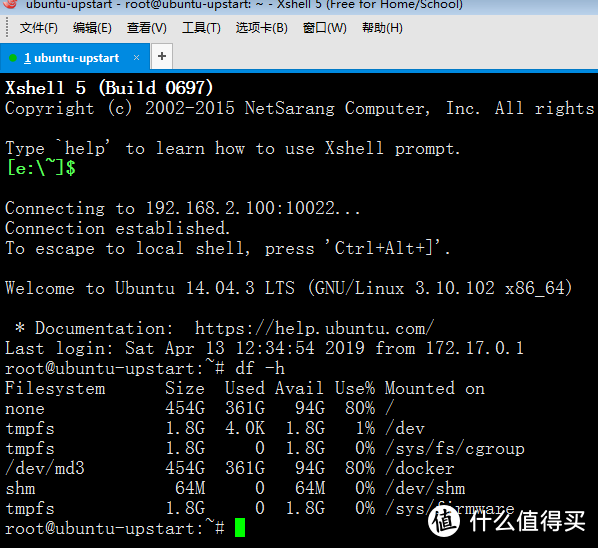
Task: Click the 'Avail' column header
Action: pyautogui.click(x=299, y=389)
